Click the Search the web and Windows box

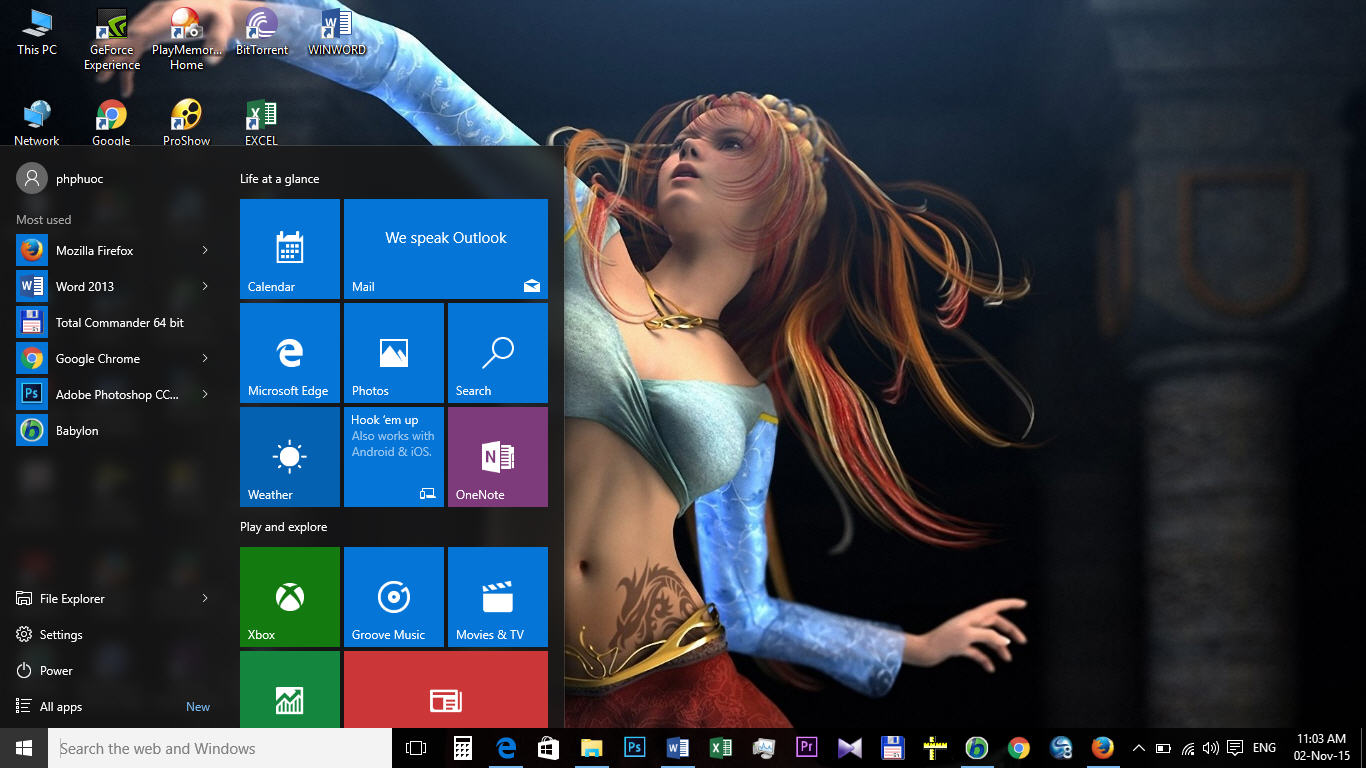pyautogui.click(x=220, y=748)
